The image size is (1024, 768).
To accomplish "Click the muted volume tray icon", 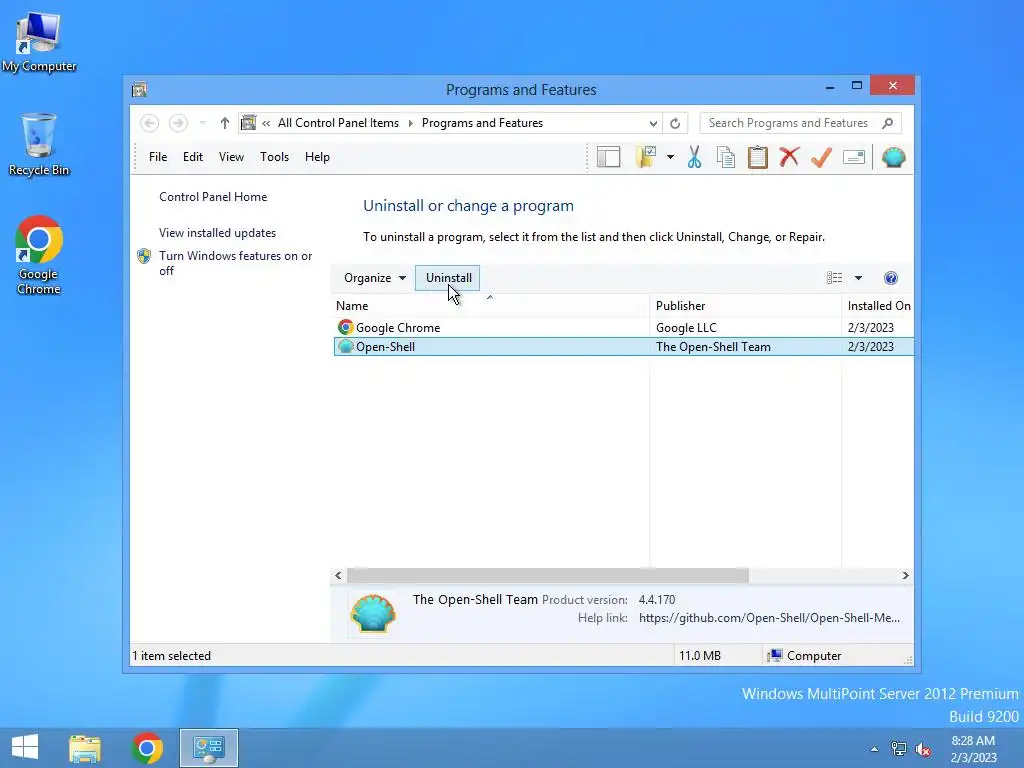I will point(923,749).
